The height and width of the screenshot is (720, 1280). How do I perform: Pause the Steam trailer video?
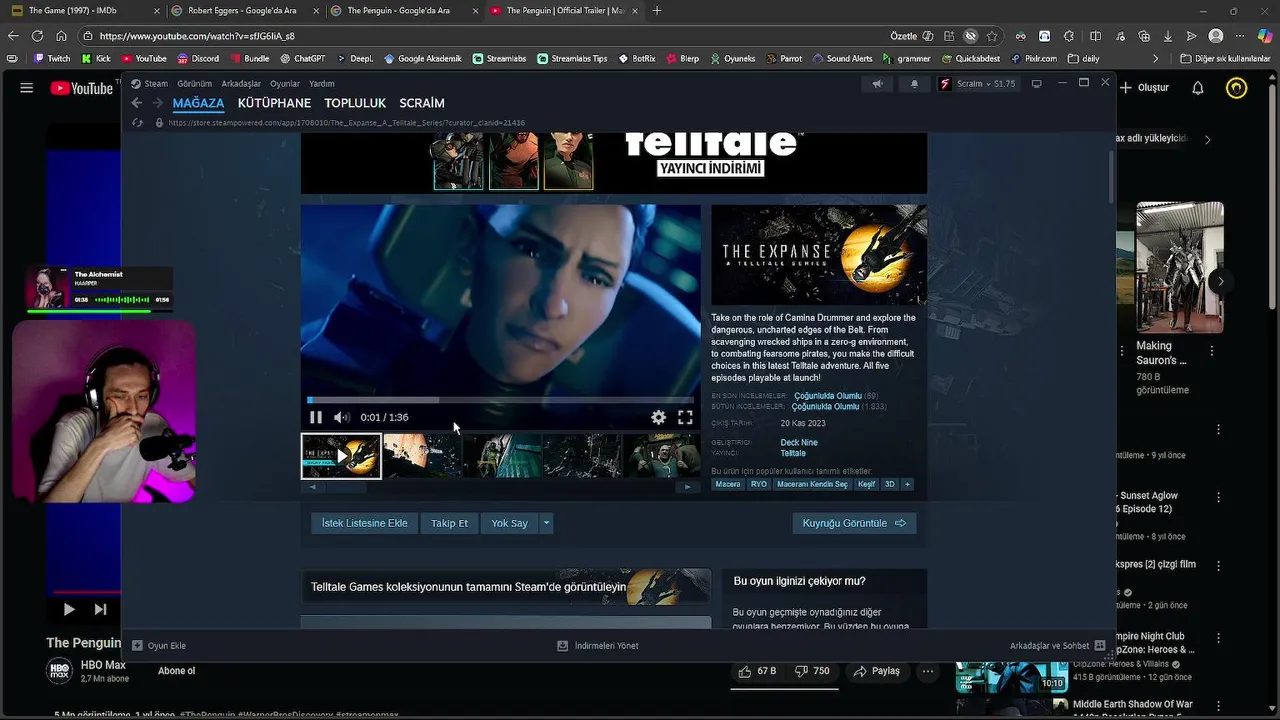pos(316,417)
